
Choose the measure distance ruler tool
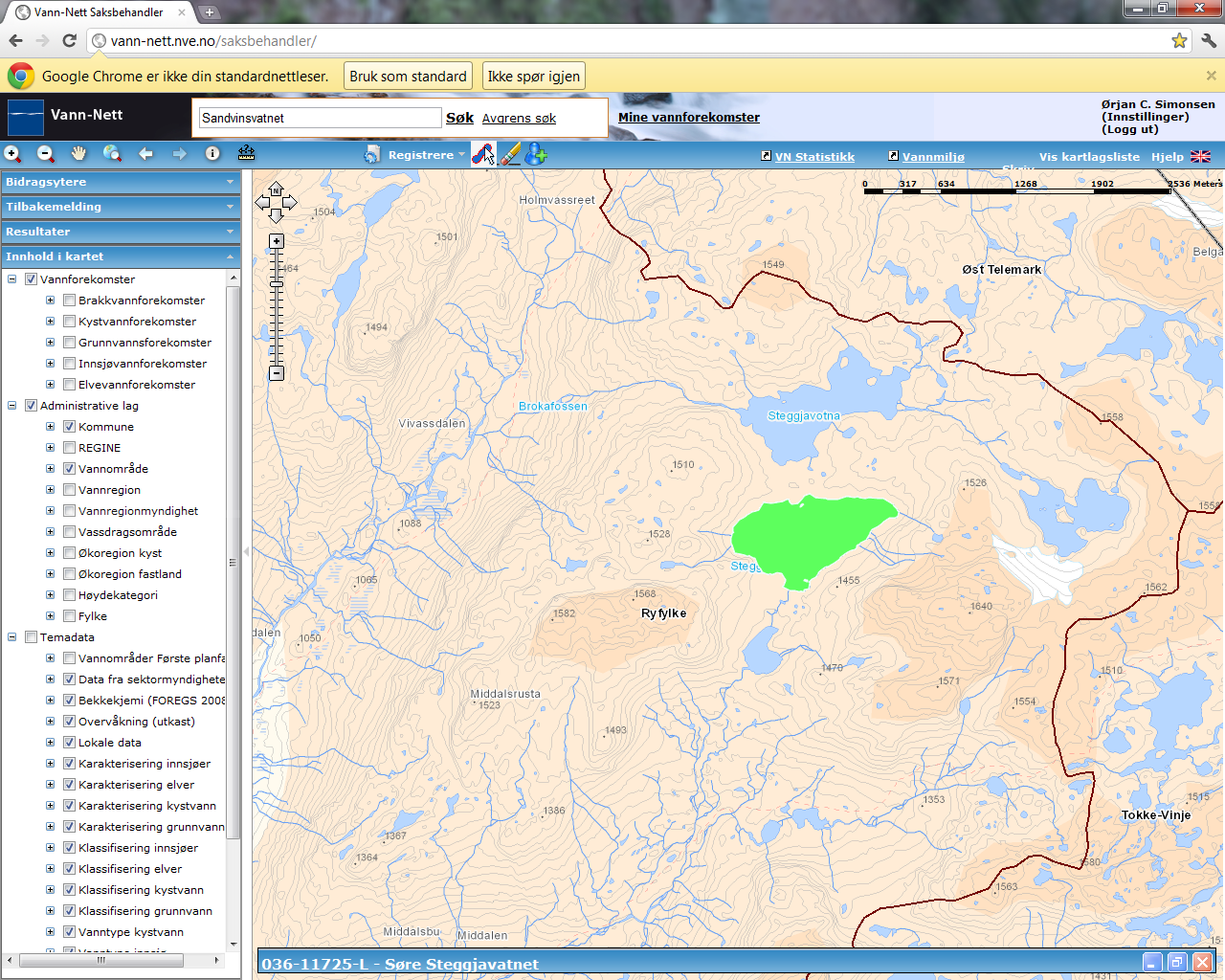pos(246,154)
